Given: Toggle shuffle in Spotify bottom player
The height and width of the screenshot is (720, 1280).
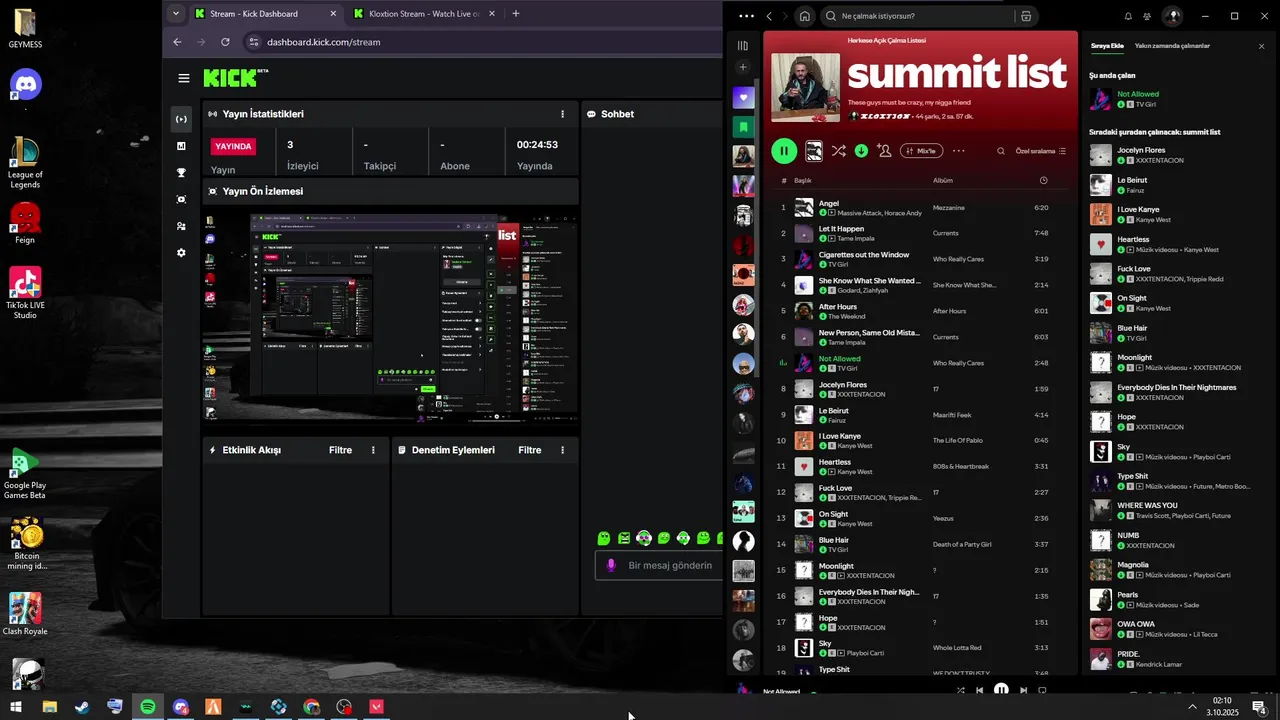Looking at the screenshot, I should pos(961,690).
